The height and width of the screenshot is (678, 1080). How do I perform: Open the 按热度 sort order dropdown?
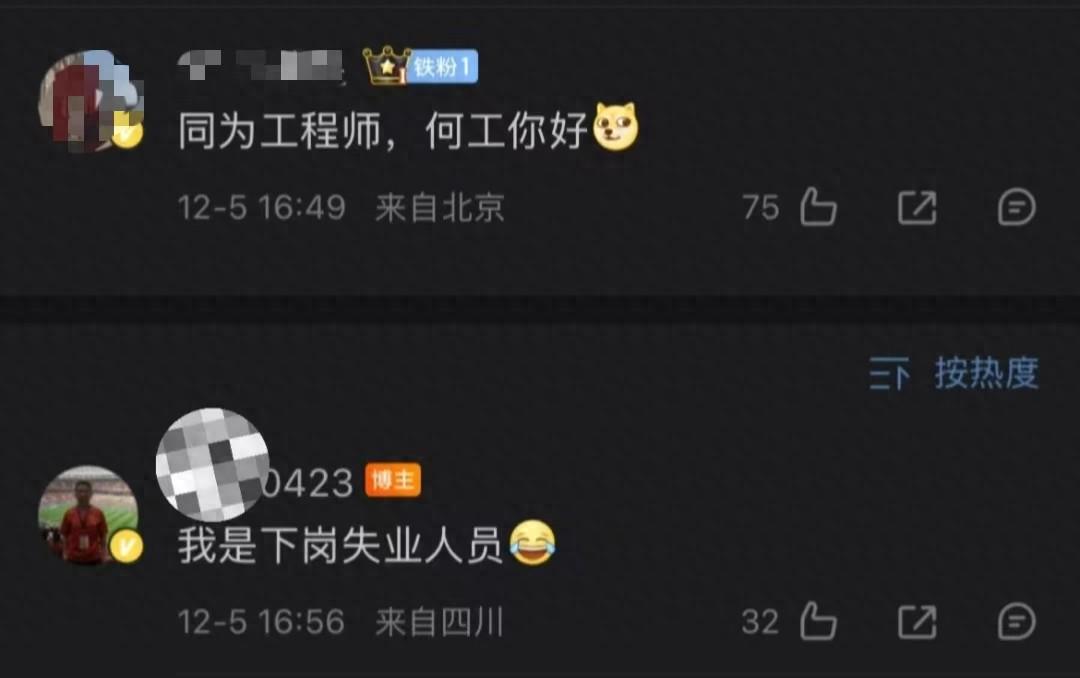pyautogui.click(x=986, y=373)
